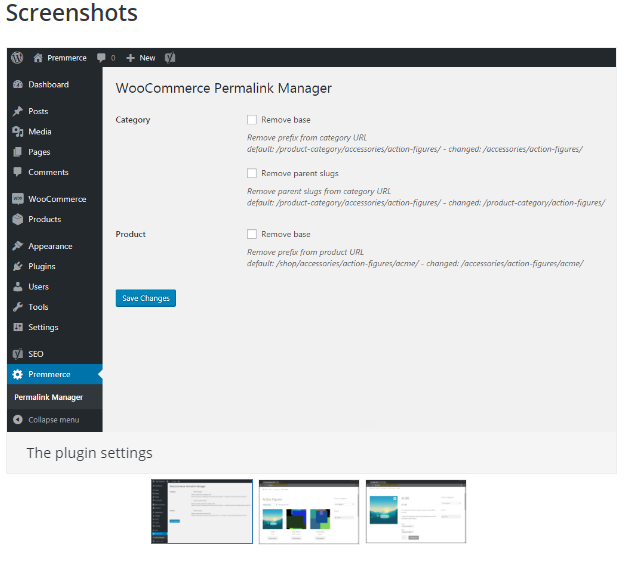Click Save Changes button
626x567 pixels.
point(146,298)
